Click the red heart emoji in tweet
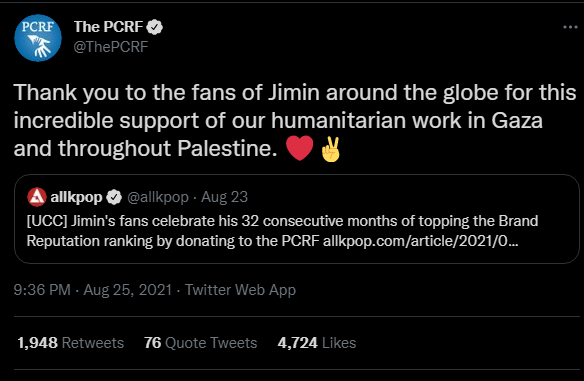The image size is (584, 381). point(299,148)
